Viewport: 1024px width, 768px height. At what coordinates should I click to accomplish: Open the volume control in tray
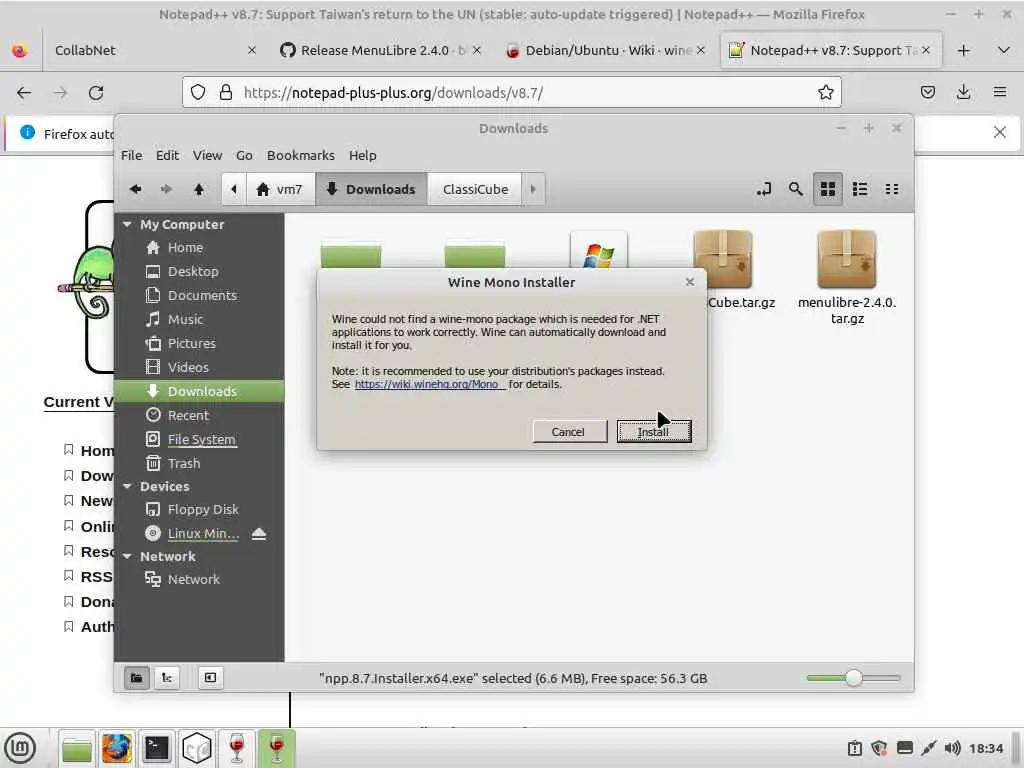pyautogui.click(x=952, y=748)
